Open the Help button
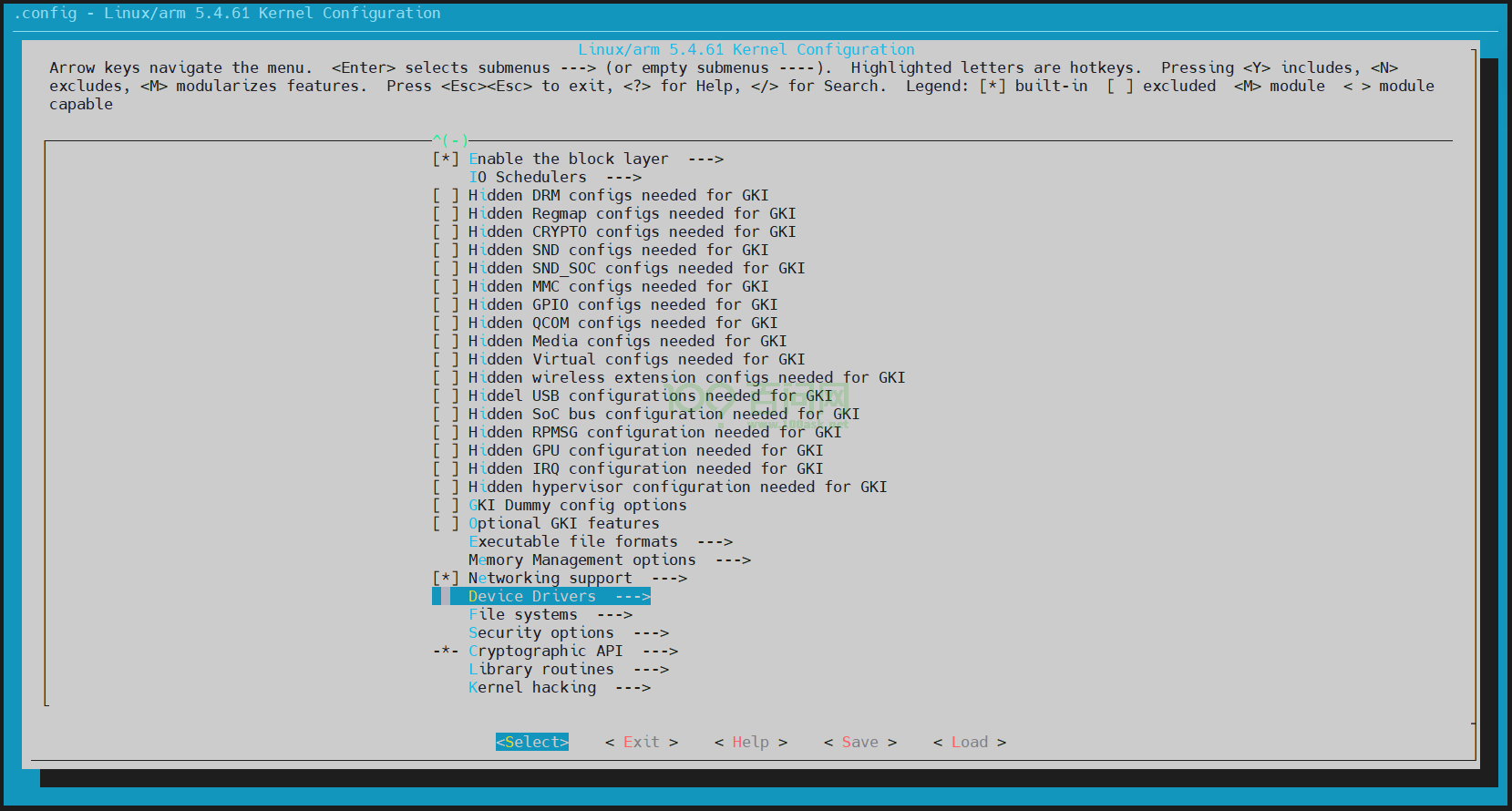 750,742
